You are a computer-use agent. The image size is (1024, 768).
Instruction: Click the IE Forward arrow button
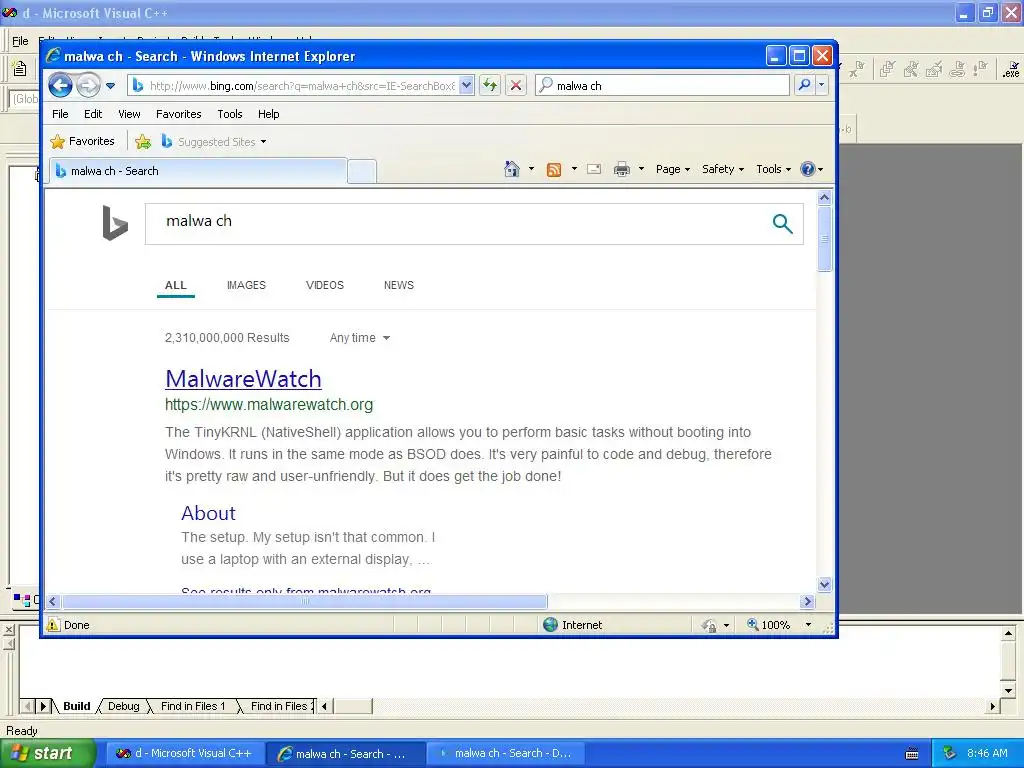(x=88, y=86)
